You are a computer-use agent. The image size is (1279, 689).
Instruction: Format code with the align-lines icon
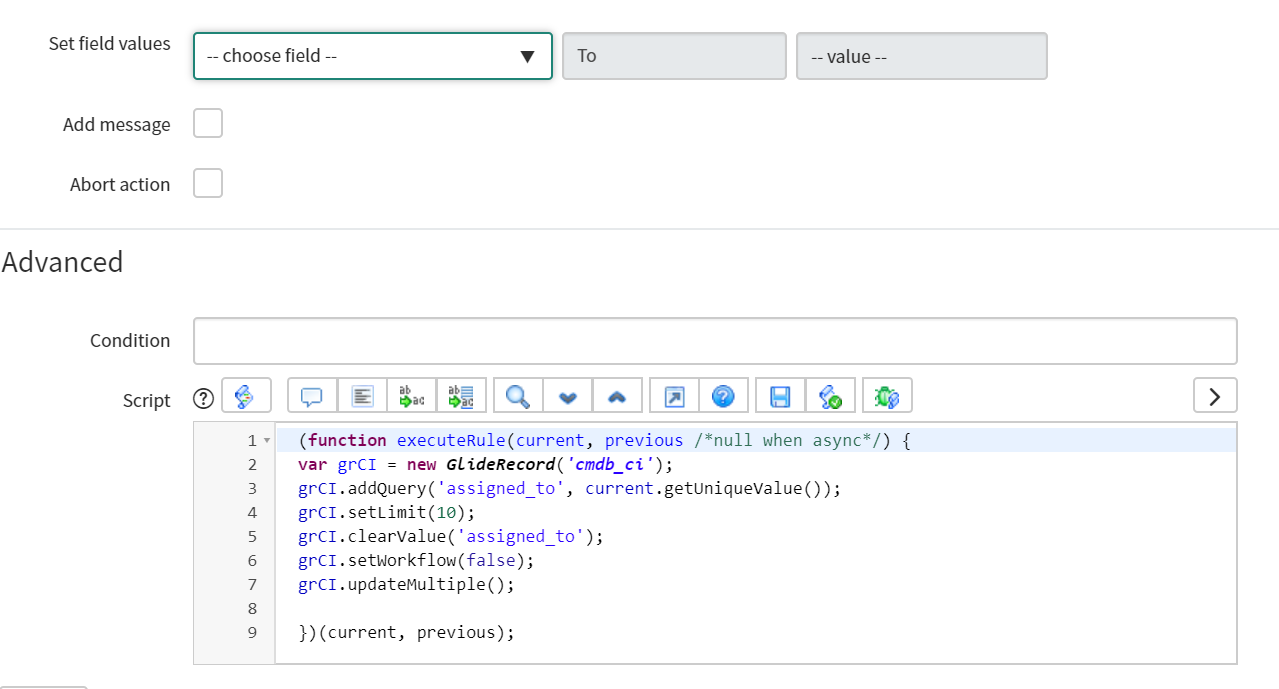point(362,396)
